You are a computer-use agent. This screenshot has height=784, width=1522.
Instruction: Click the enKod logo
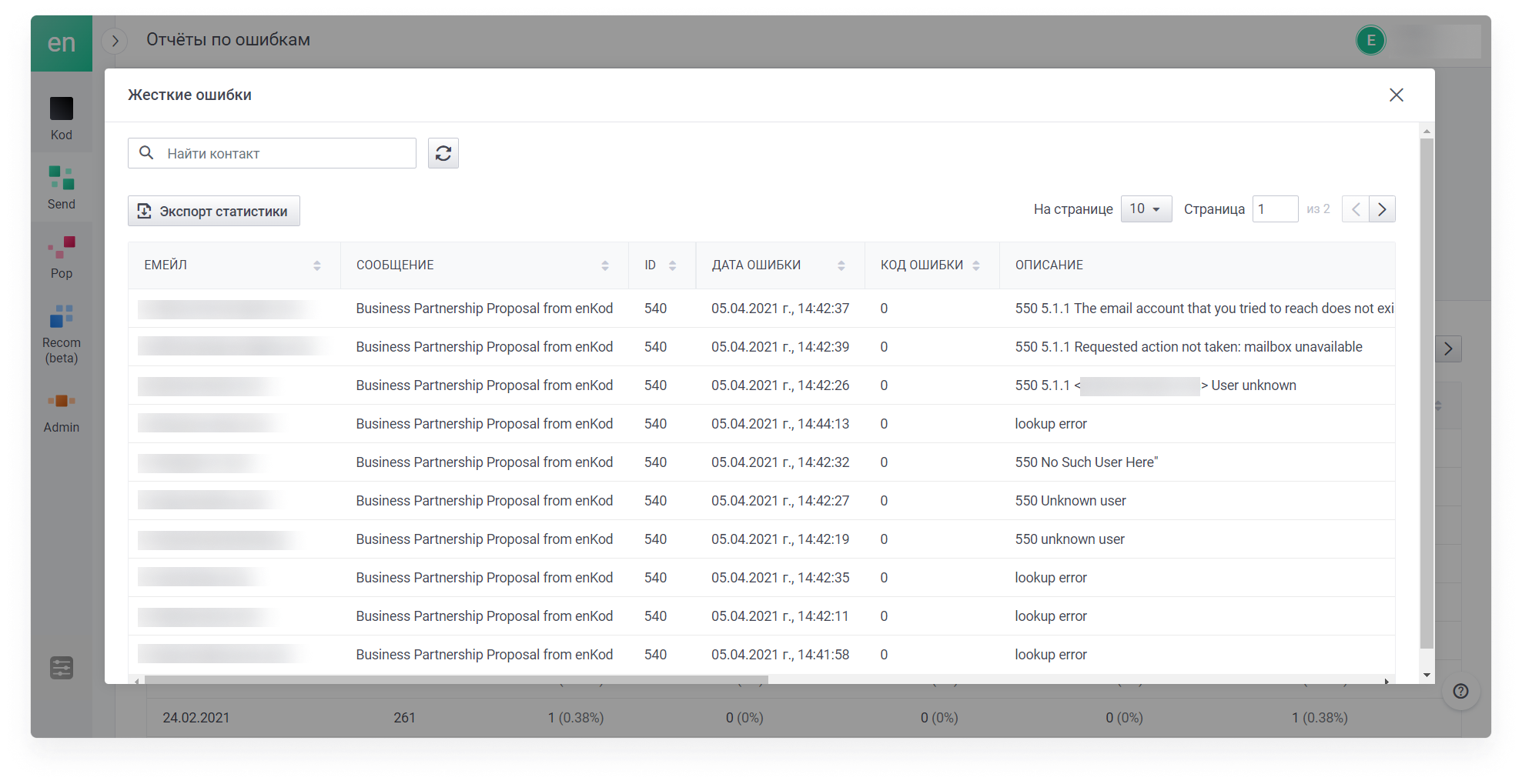[62, 43]
